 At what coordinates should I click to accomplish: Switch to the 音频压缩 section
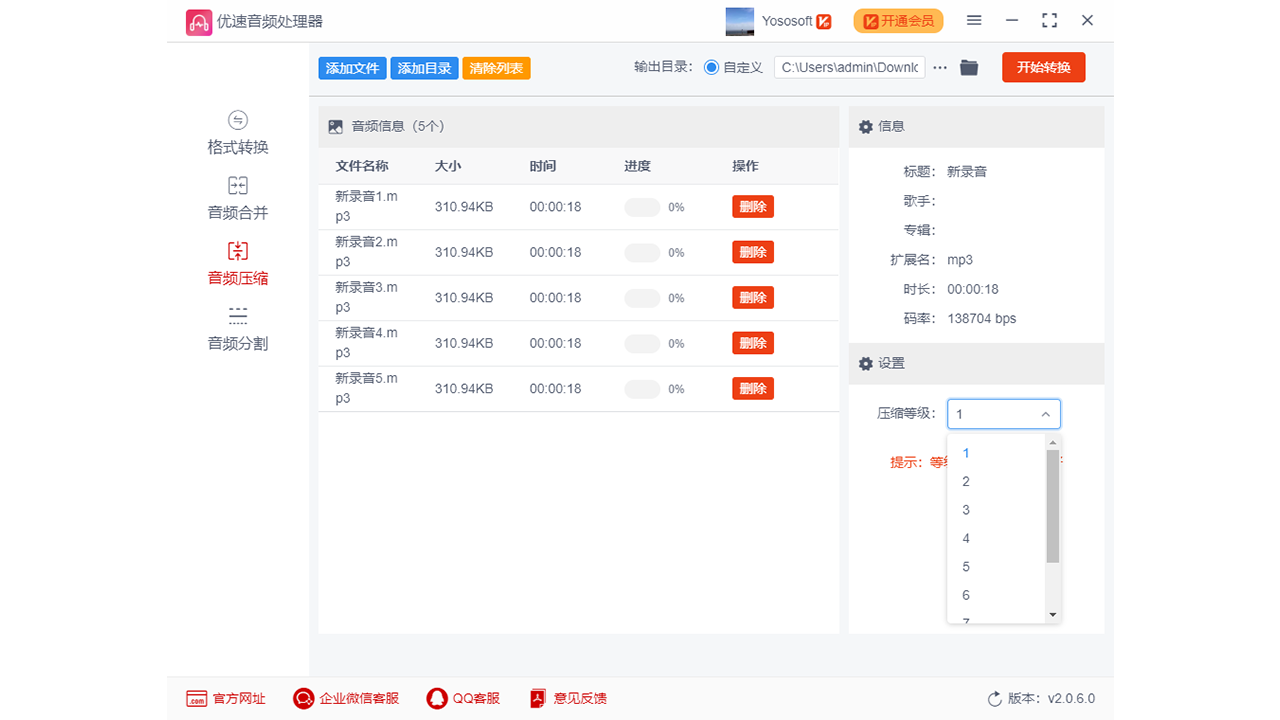237,263
